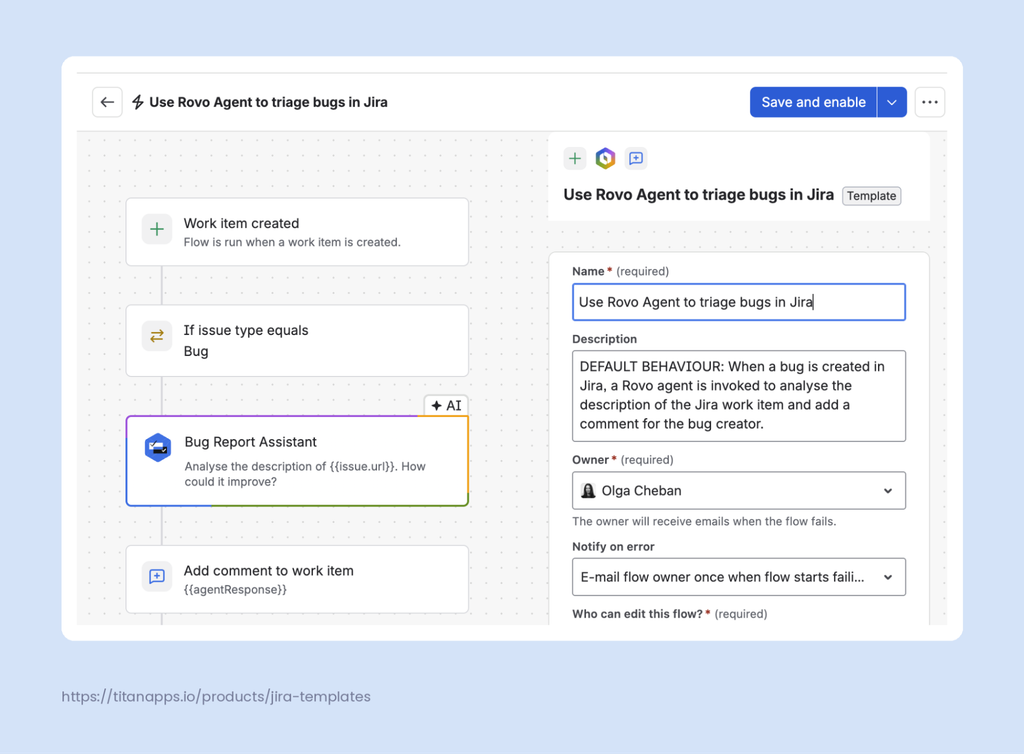The width and height of the screenshot is (1024, 754).
Task: Click the Olga Cheban avatar icon
Action: tap(588, 490)
